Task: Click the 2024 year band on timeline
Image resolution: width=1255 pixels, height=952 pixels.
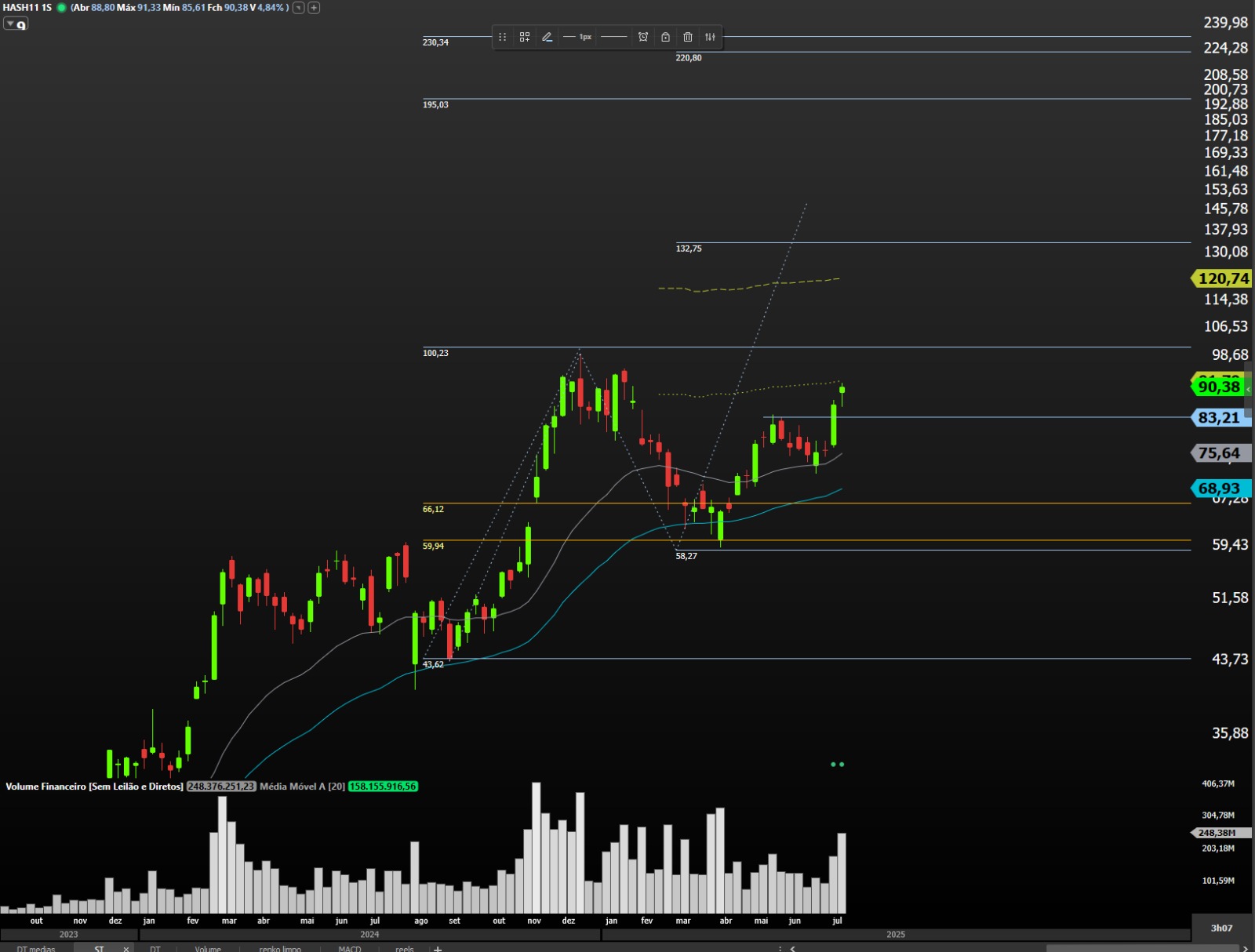Action: 369,935
